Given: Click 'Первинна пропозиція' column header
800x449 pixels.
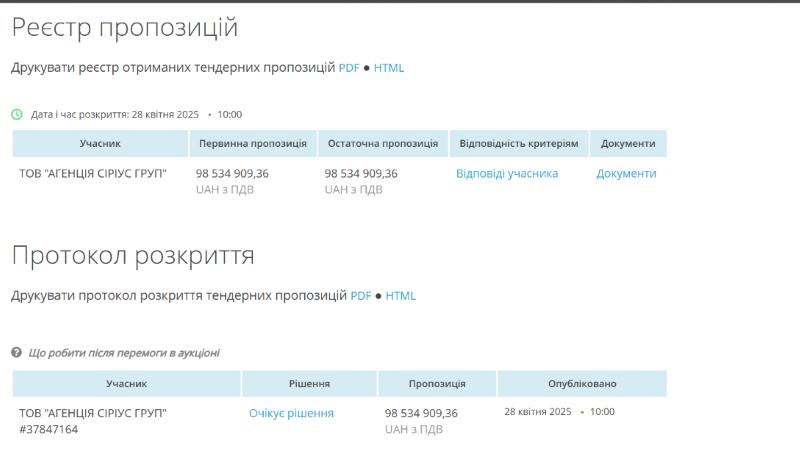Looking at the screenshot, I should (x=253, y=144).
